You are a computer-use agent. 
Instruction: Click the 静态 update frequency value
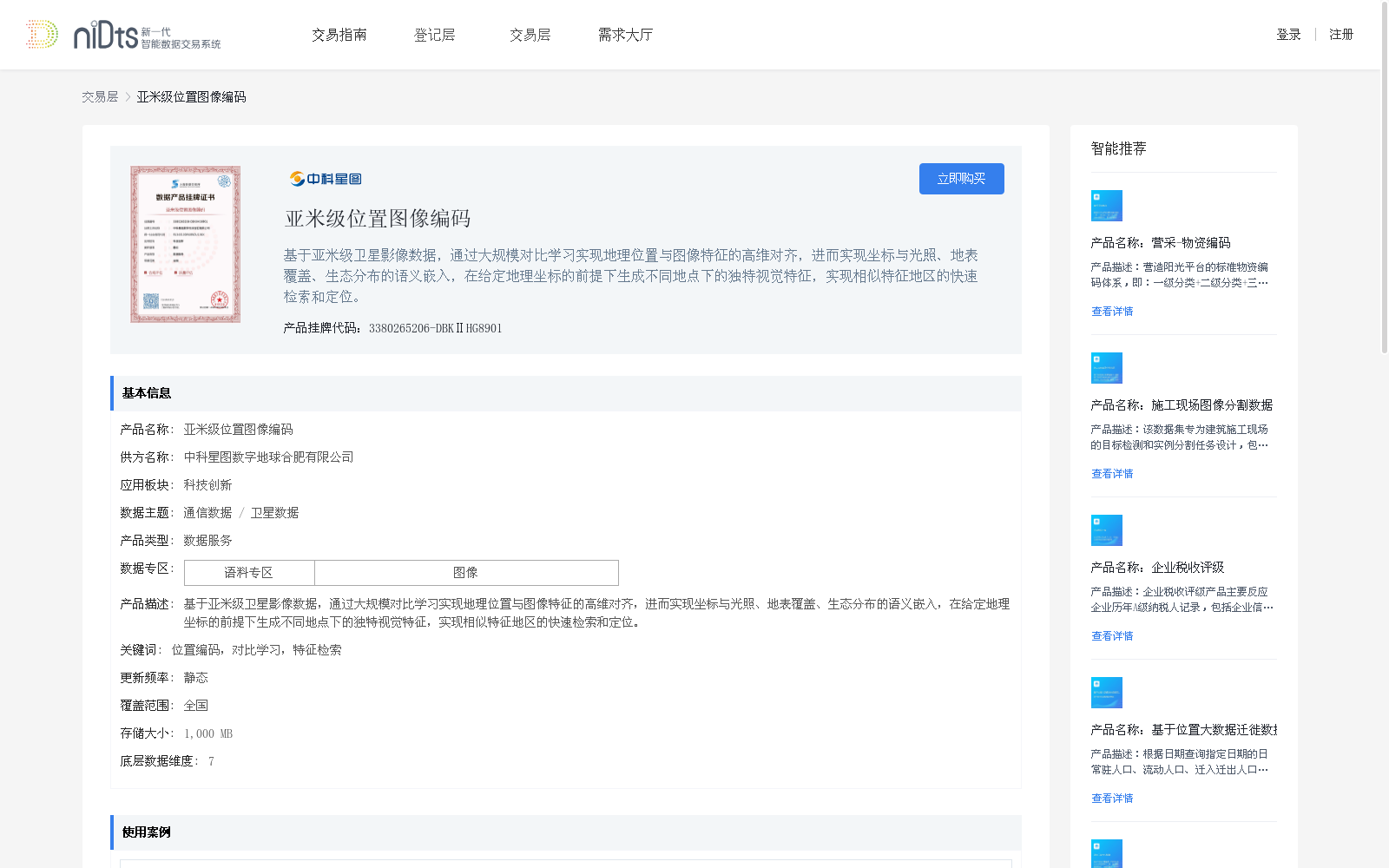click(x=195, y=678)
